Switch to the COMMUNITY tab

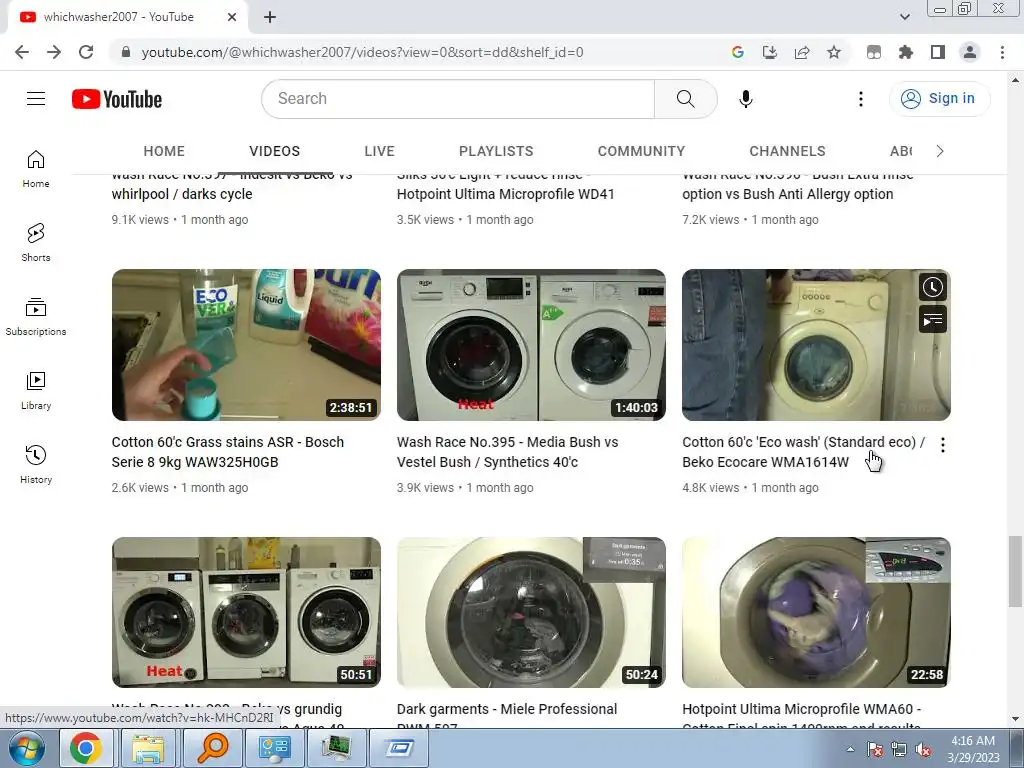pyautogui.click(x=641, y=151)
